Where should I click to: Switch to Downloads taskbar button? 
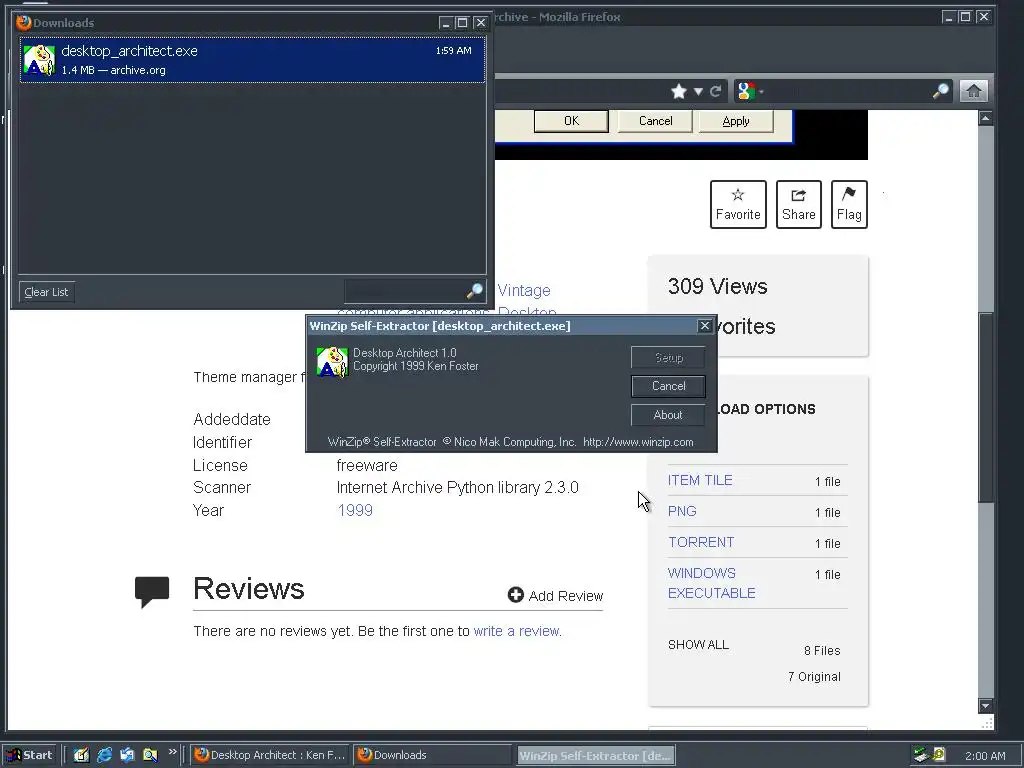432,755
